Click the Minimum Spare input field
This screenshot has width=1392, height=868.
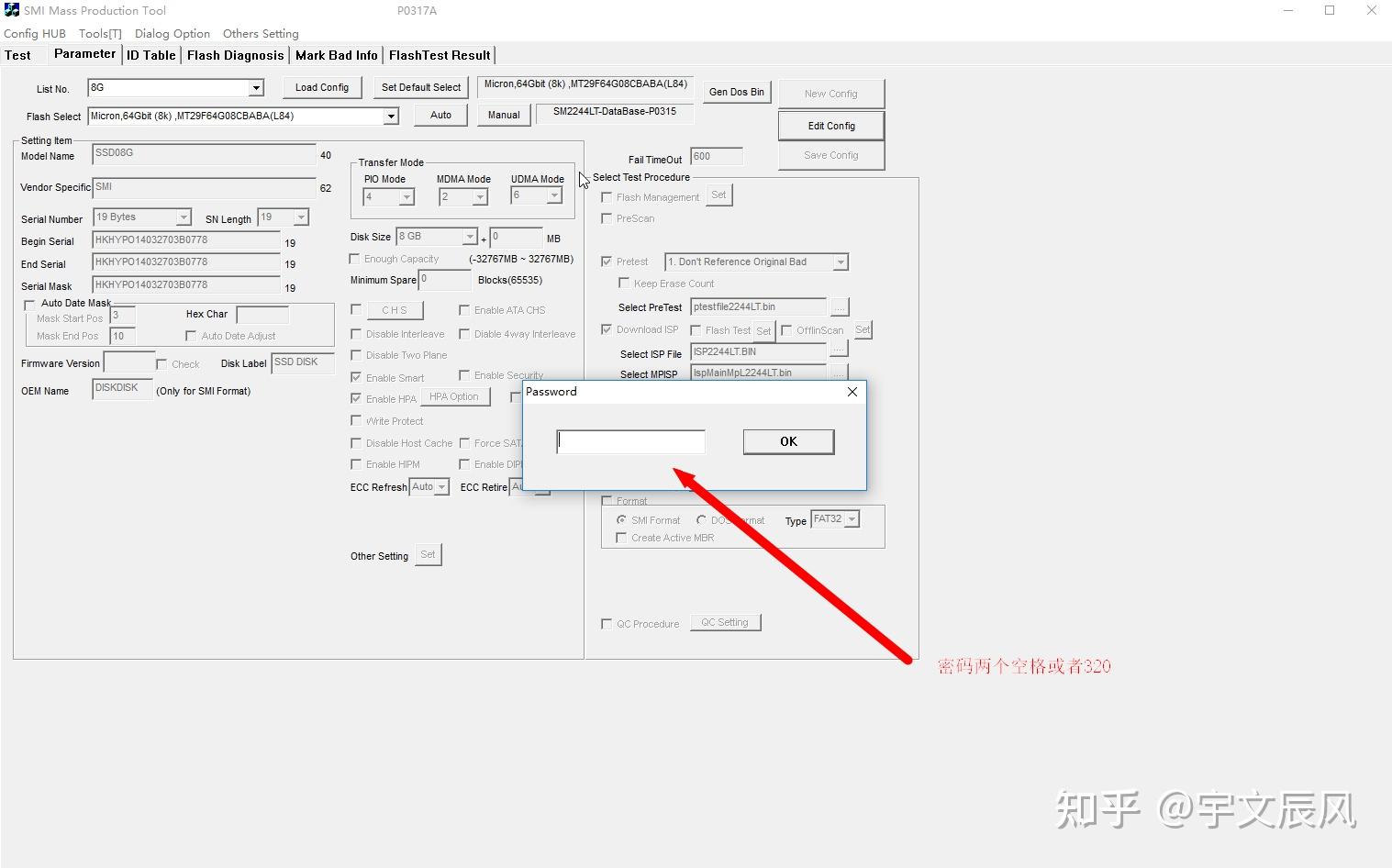tap(446, 280)
